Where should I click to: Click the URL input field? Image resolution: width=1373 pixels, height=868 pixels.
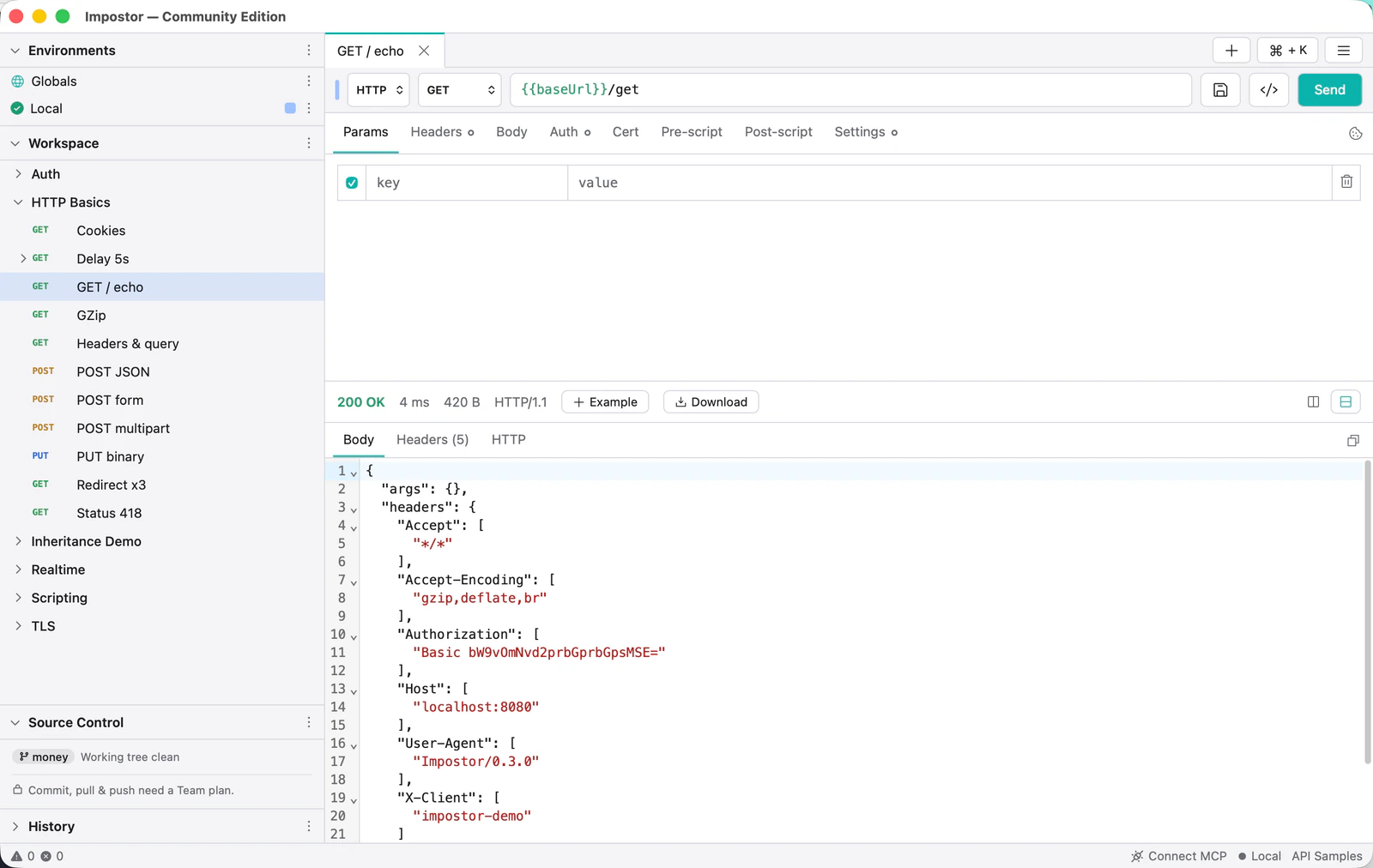tap(850, 90)
